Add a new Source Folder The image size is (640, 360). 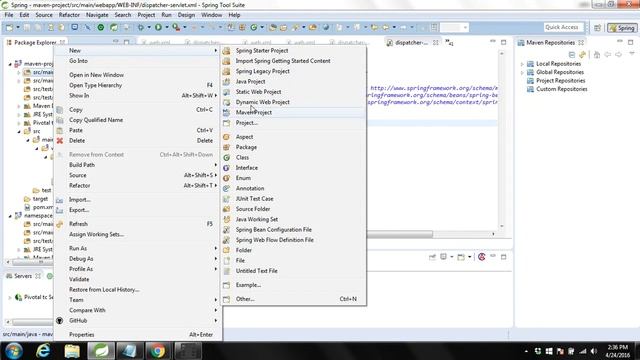(293, 209)
